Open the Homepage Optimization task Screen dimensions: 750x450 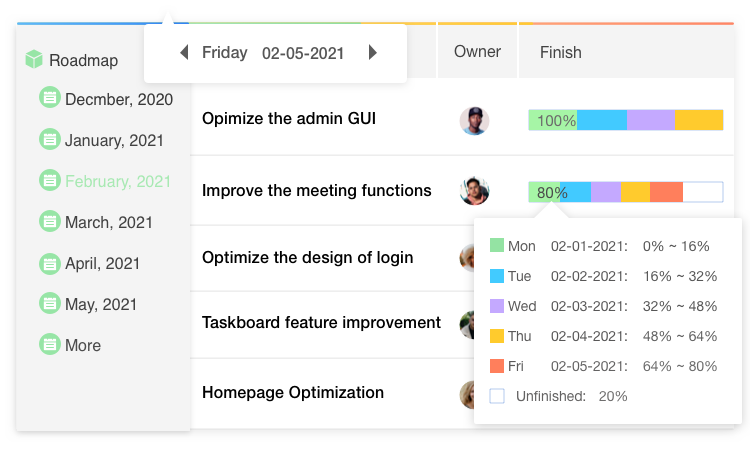click(293, 393)
